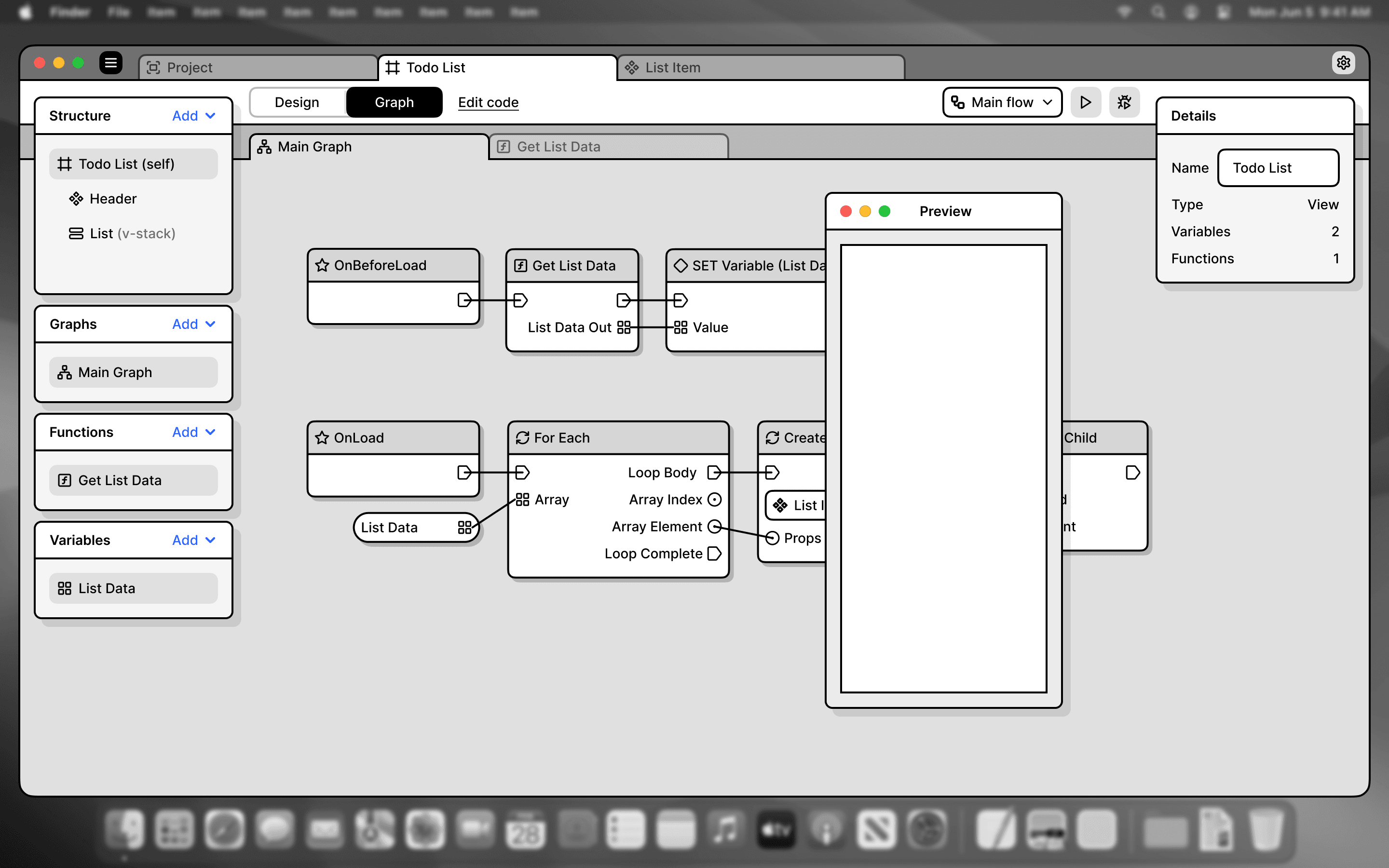Click the branch icon in the Main flow selector

pos(957,102)
